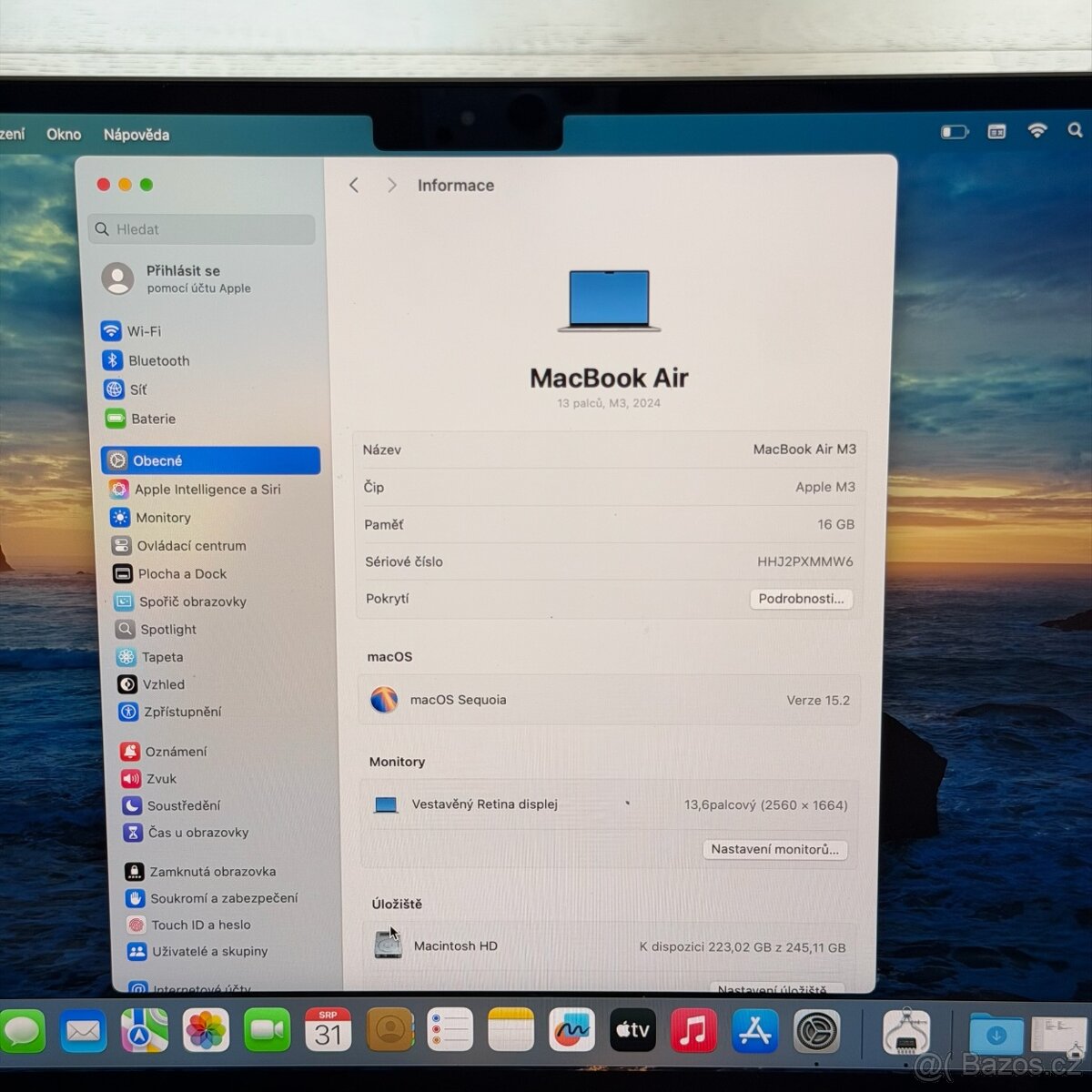Open Reminders from the Dock

(450, 1031)
